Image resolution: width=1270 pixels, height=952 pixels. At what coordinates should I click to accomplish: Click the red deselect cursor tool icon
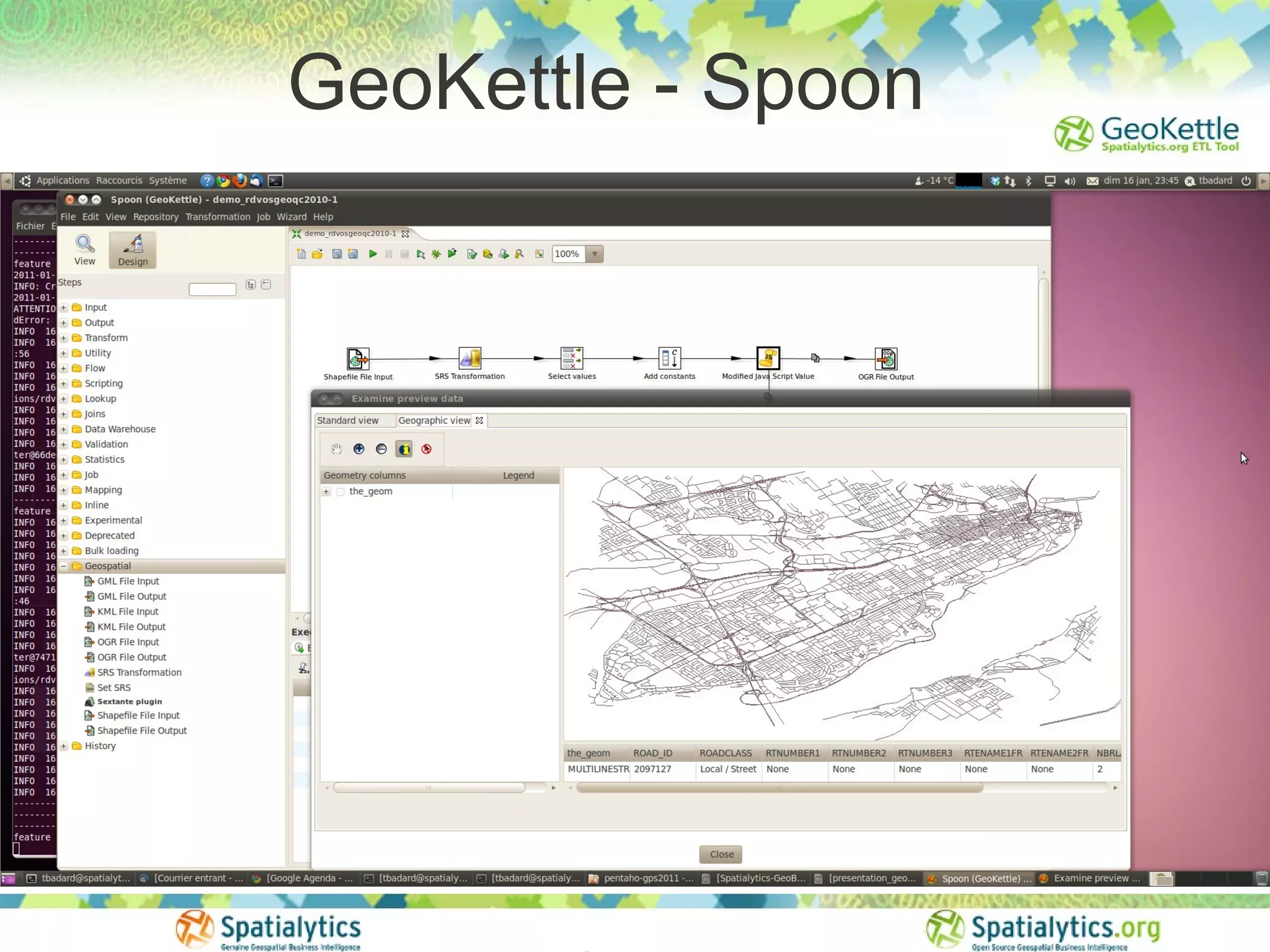click(427, 449)
